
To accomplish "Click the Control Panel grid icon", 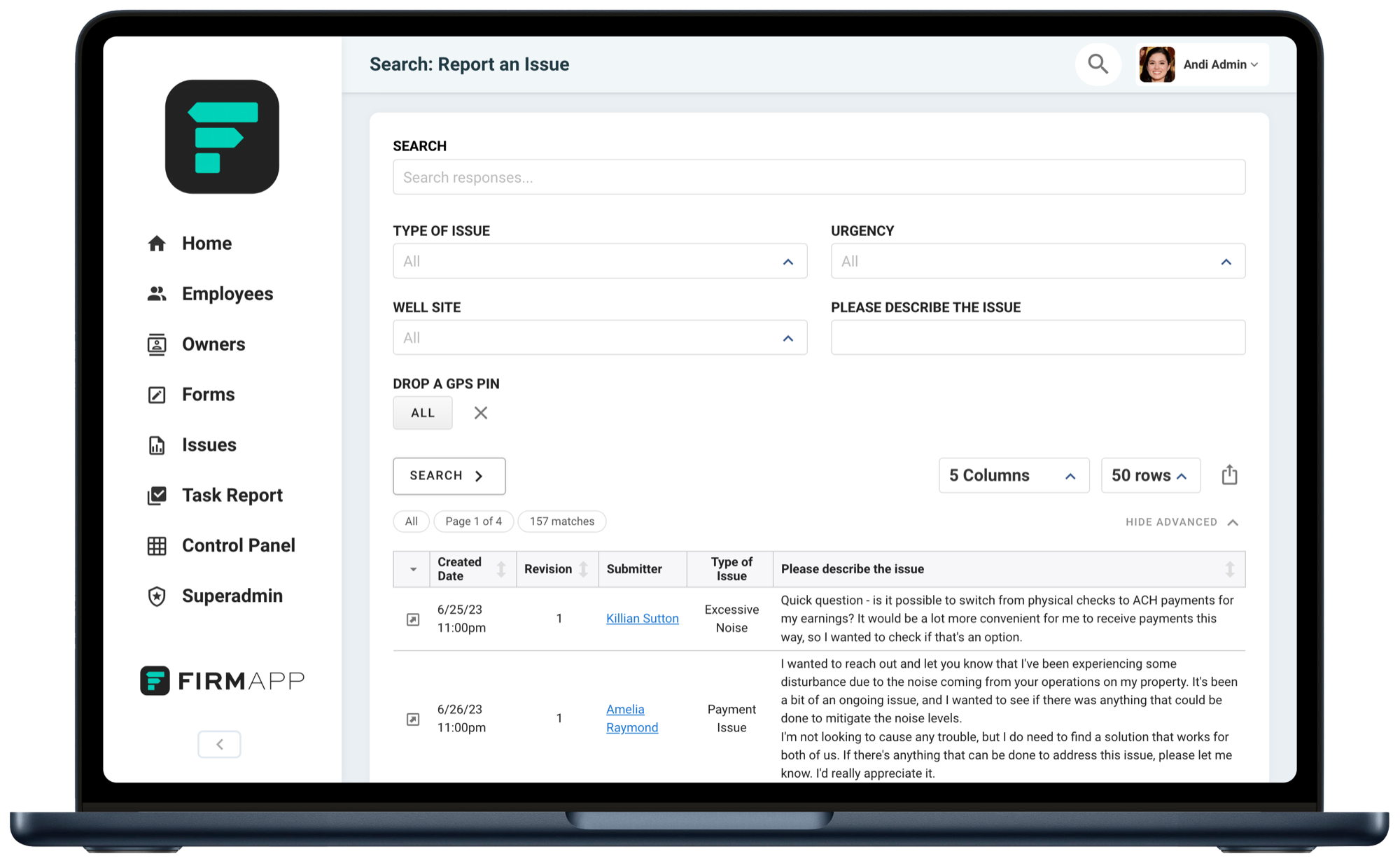I will click(x=157, y=546).
